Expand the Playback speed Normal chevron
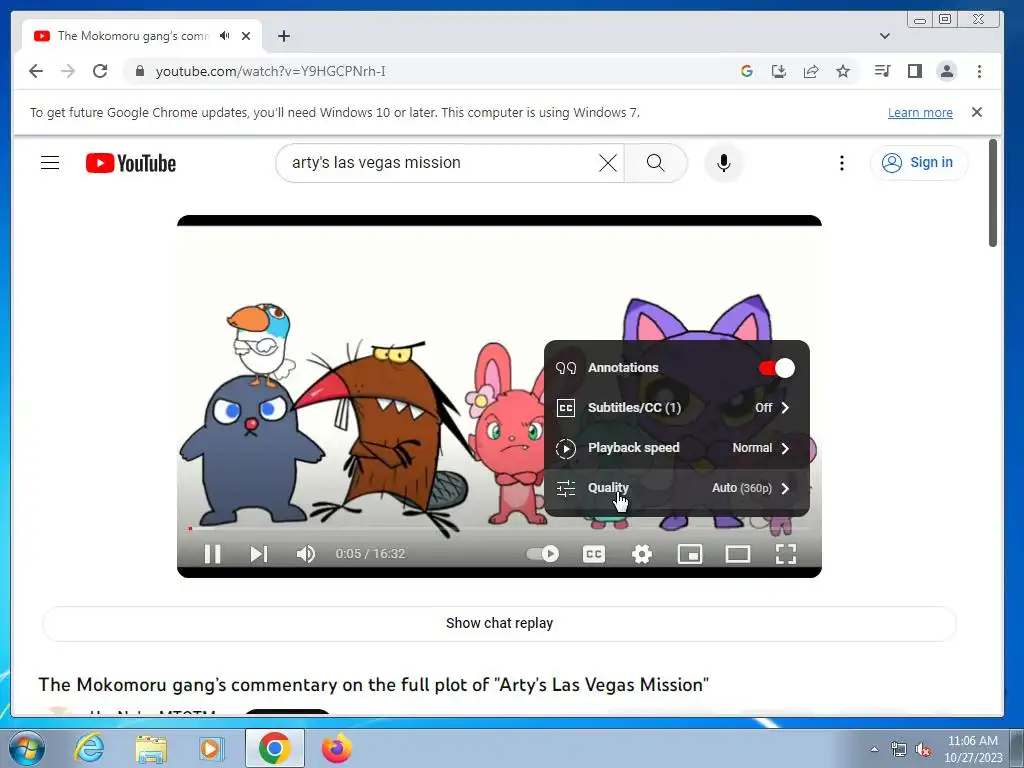Image resolution: width=1024 pixels, height=768 pixels. (785, 448)
